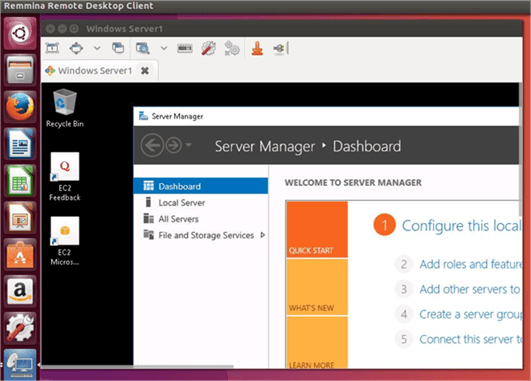
Task: Click Server Manager title bar icon
Action: click(x=144, y=116)
